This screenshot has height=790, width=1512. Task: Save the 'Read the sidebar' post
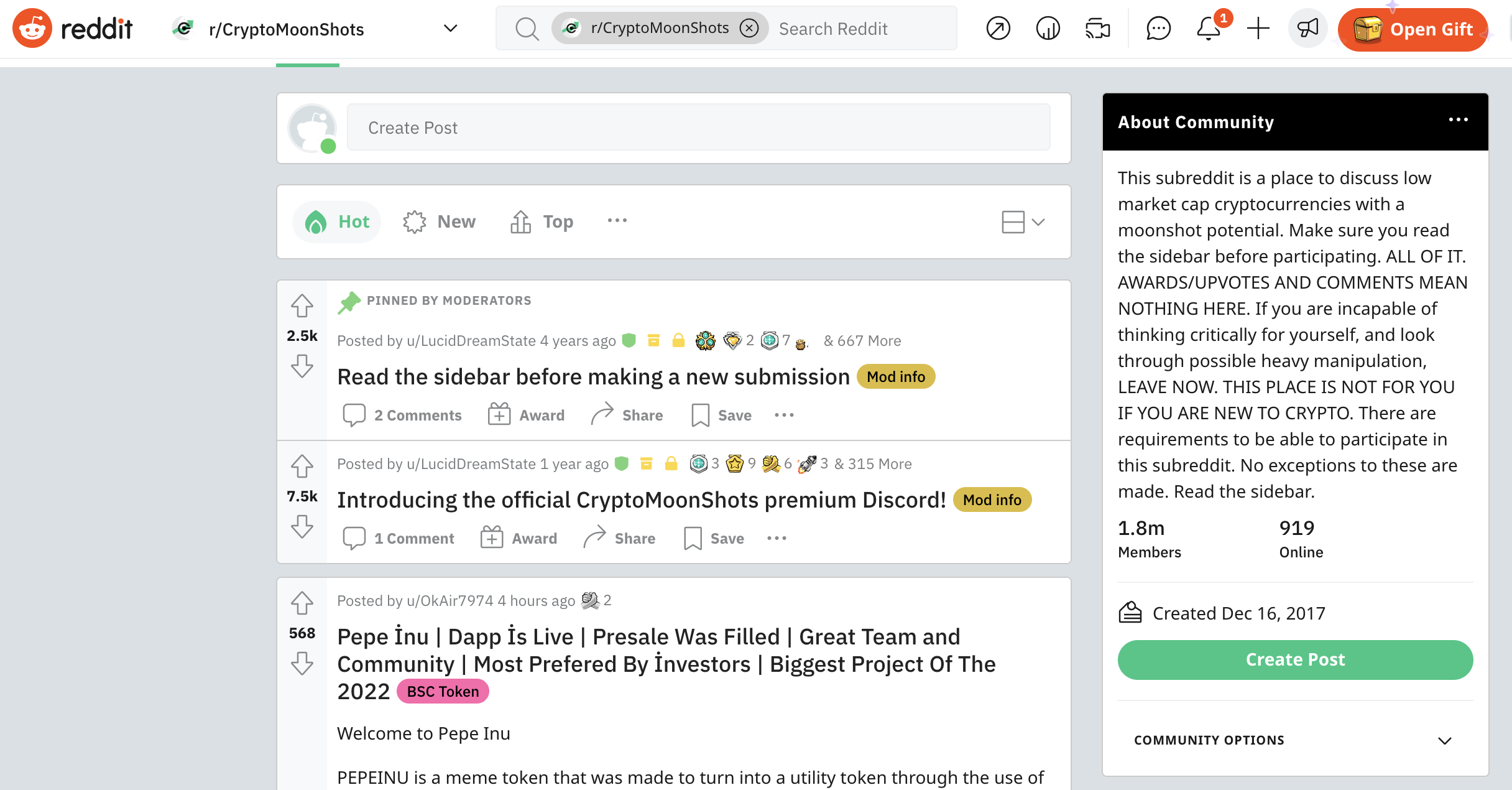click(x=722, y=415)
